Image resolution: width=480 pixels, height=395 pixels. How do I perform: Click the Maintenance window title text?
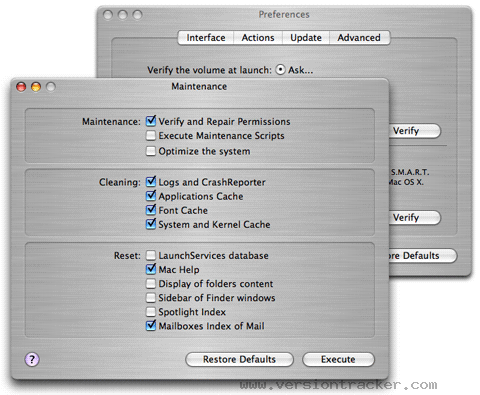[199, 87]
